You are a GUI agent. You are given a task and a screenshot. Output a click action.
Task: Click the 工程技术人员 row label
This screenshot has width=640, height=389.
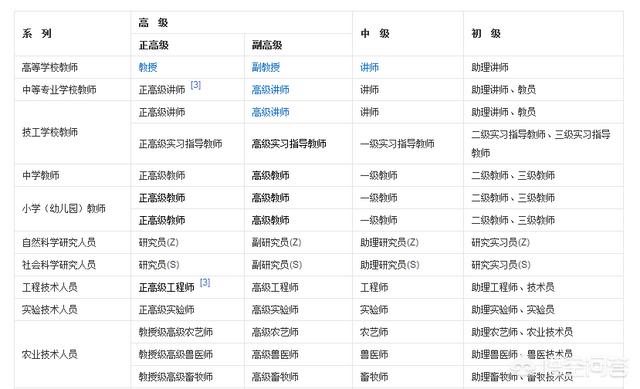(x=50, y=287)
